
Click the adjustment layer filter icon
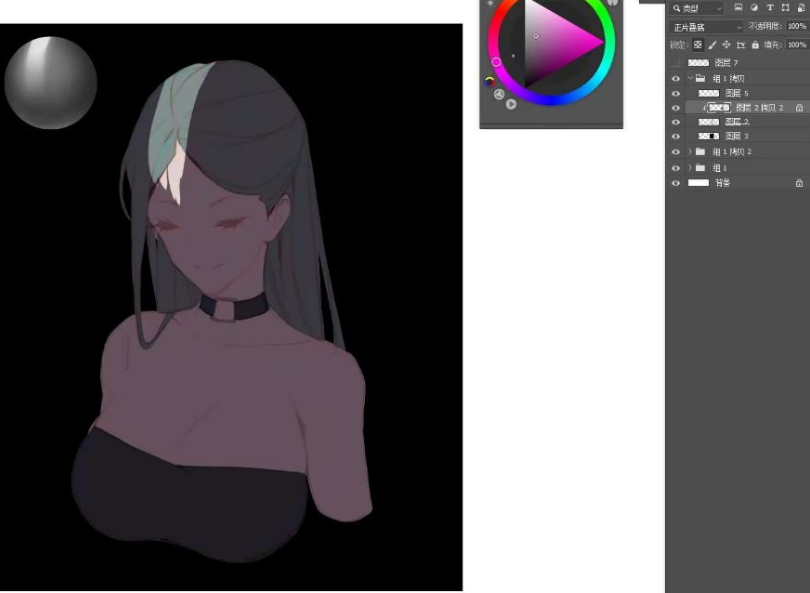(x=754, y=8)
